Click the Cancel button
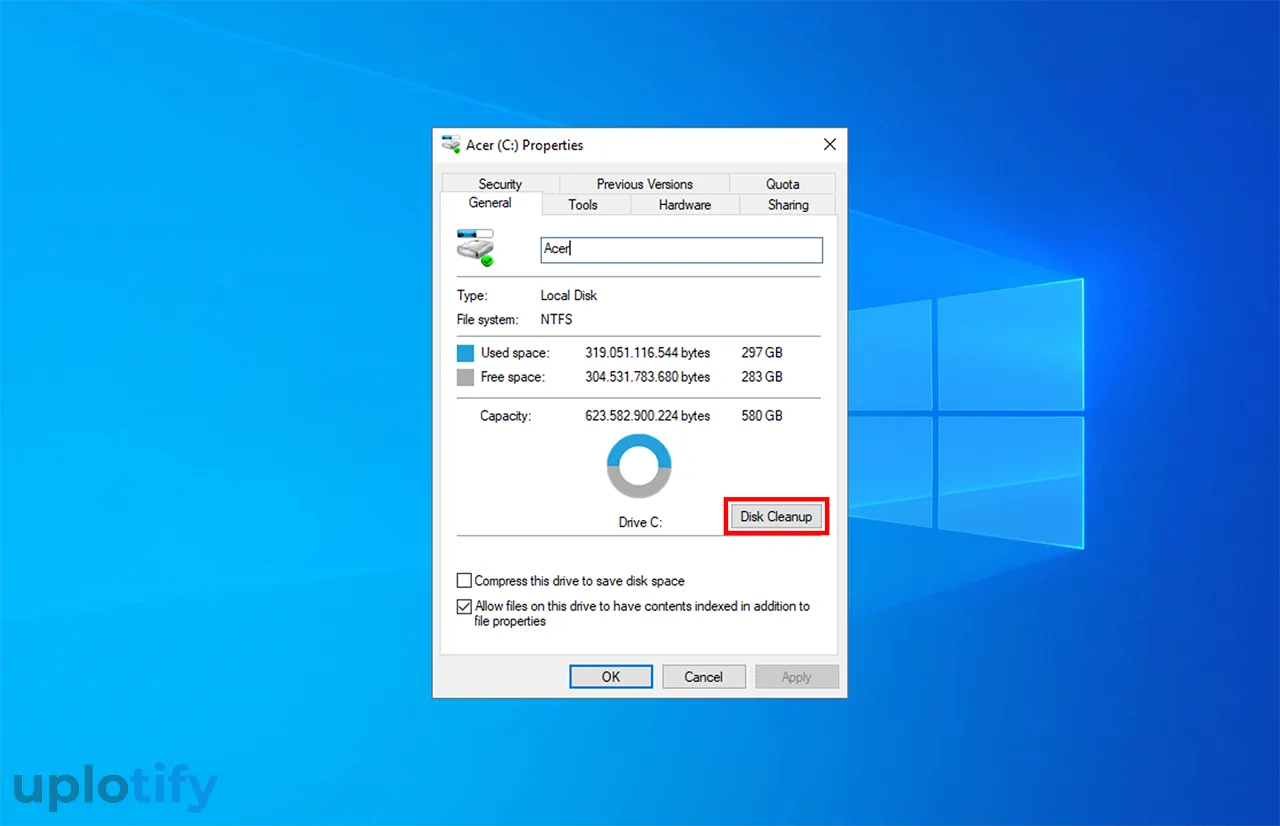 point(704,677)
